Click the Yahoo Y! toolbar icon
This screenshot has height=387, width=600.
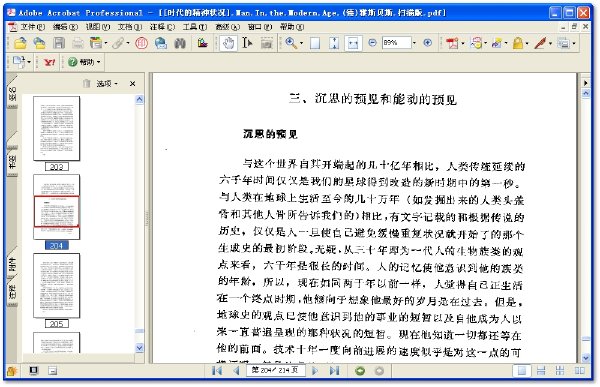point(49,62)
